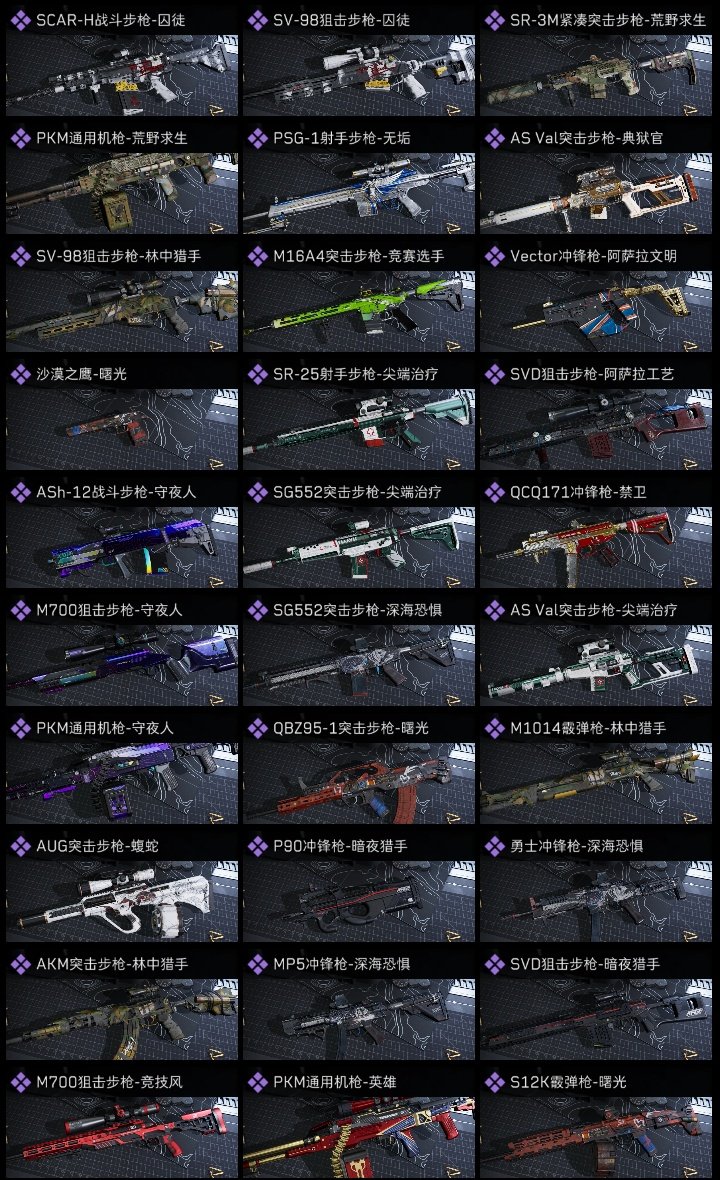Choose the red M700狙击步枪-竞技风 preview

point(122,1137)
